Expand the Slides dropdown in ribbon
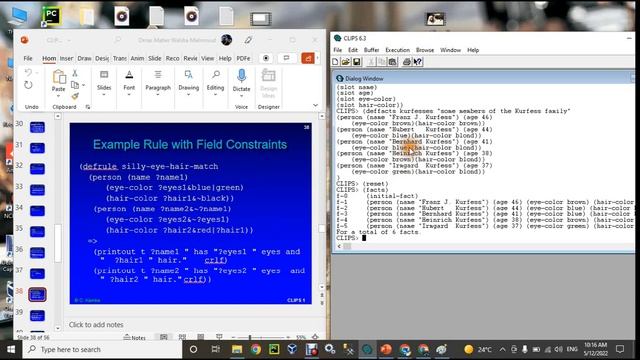 (x=104, y=95)
